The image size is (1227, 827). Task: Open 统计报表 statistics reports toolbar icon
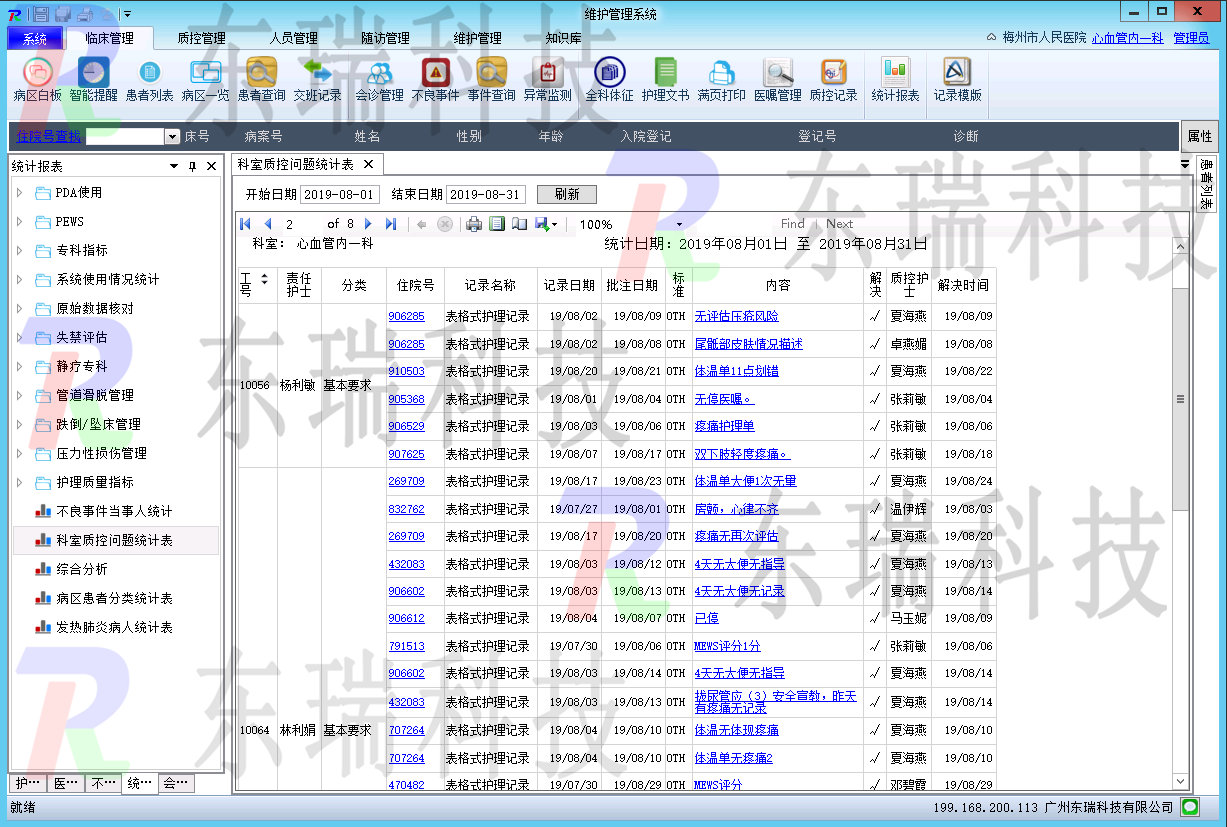[x=895, y=80]
